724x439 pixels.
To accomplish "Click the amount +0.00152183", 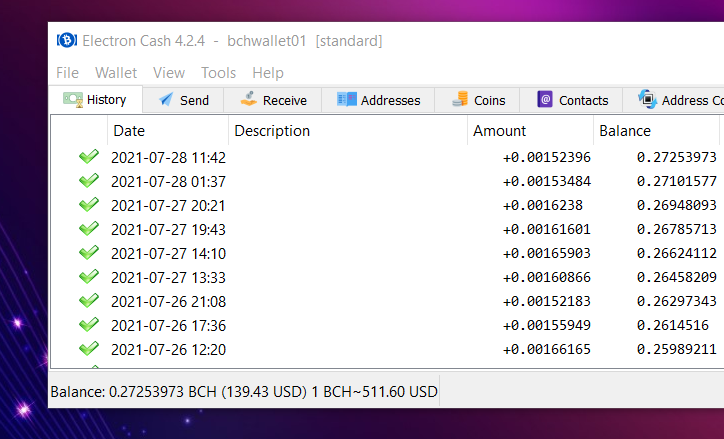I will (547, 301).
